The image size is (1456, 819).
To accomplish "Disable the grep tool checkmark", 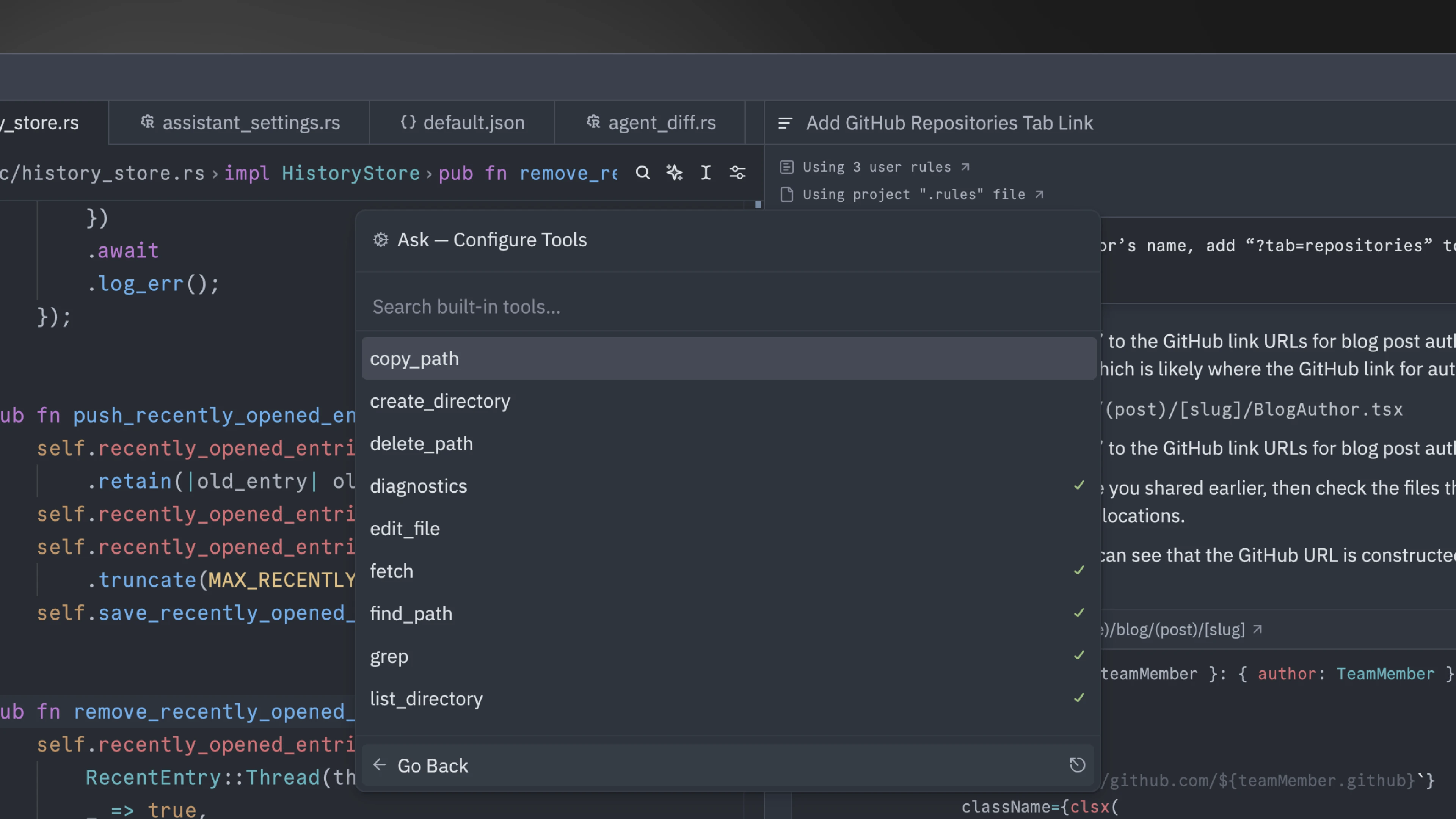I will (1079, 656).
